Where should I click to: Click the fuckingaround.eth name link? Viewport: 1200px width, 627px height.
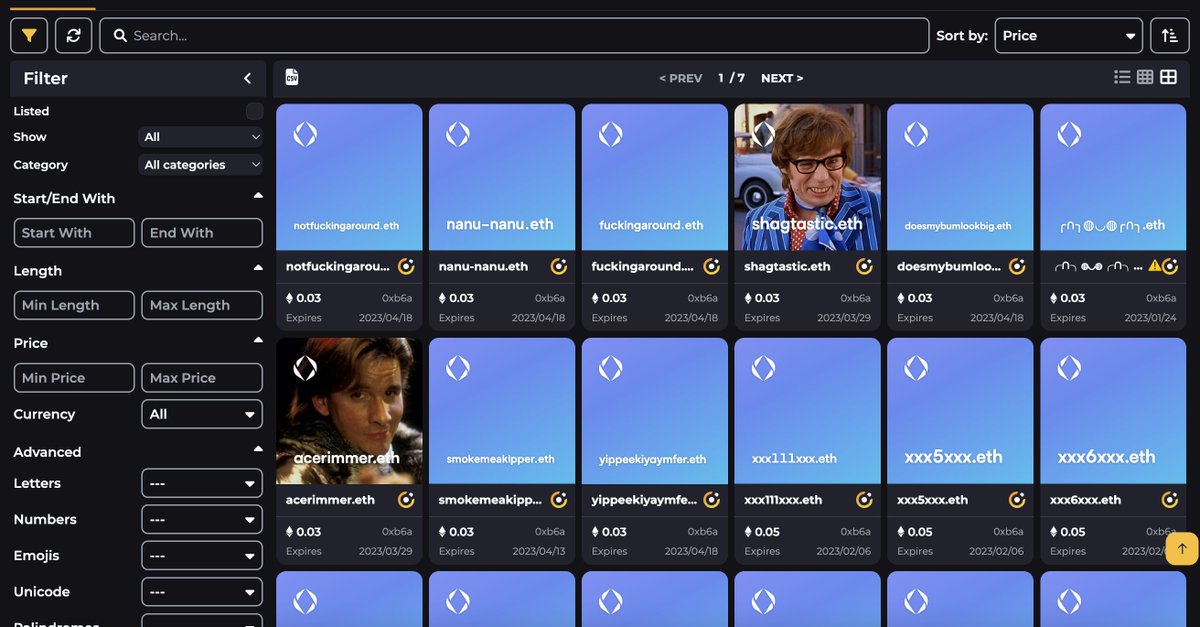pos(642,267)
